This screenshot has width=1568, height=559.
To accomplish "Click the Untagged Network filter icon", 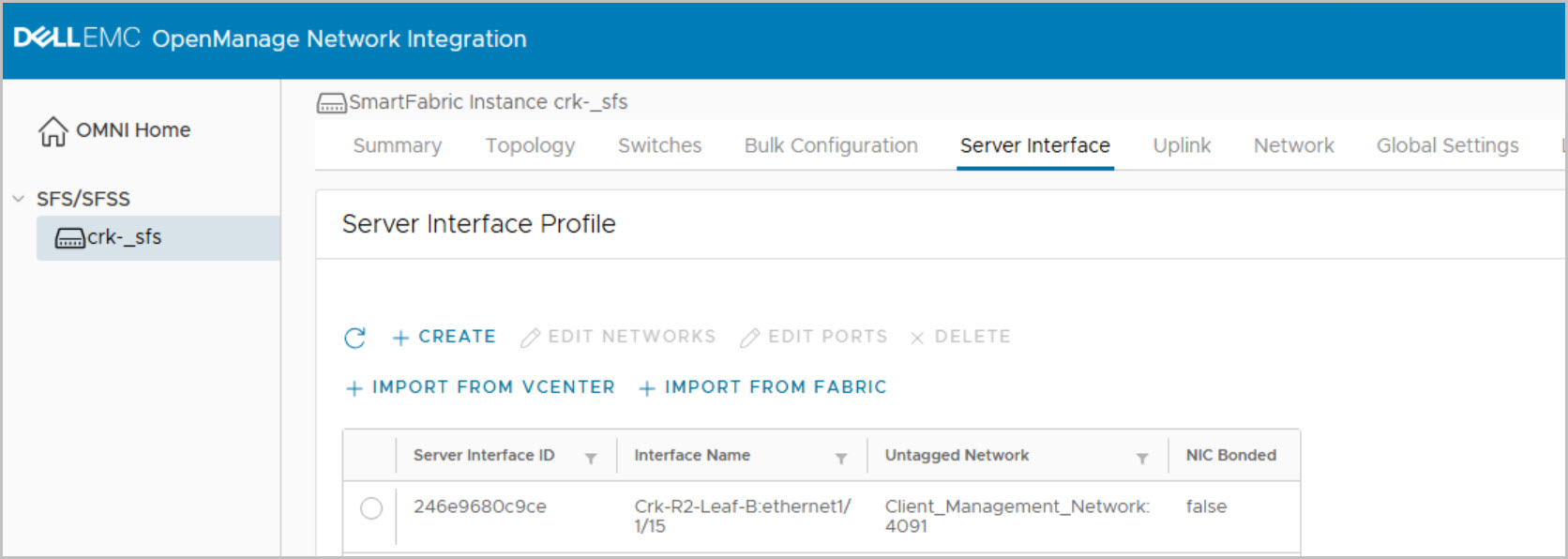I will click(1142, 458).
